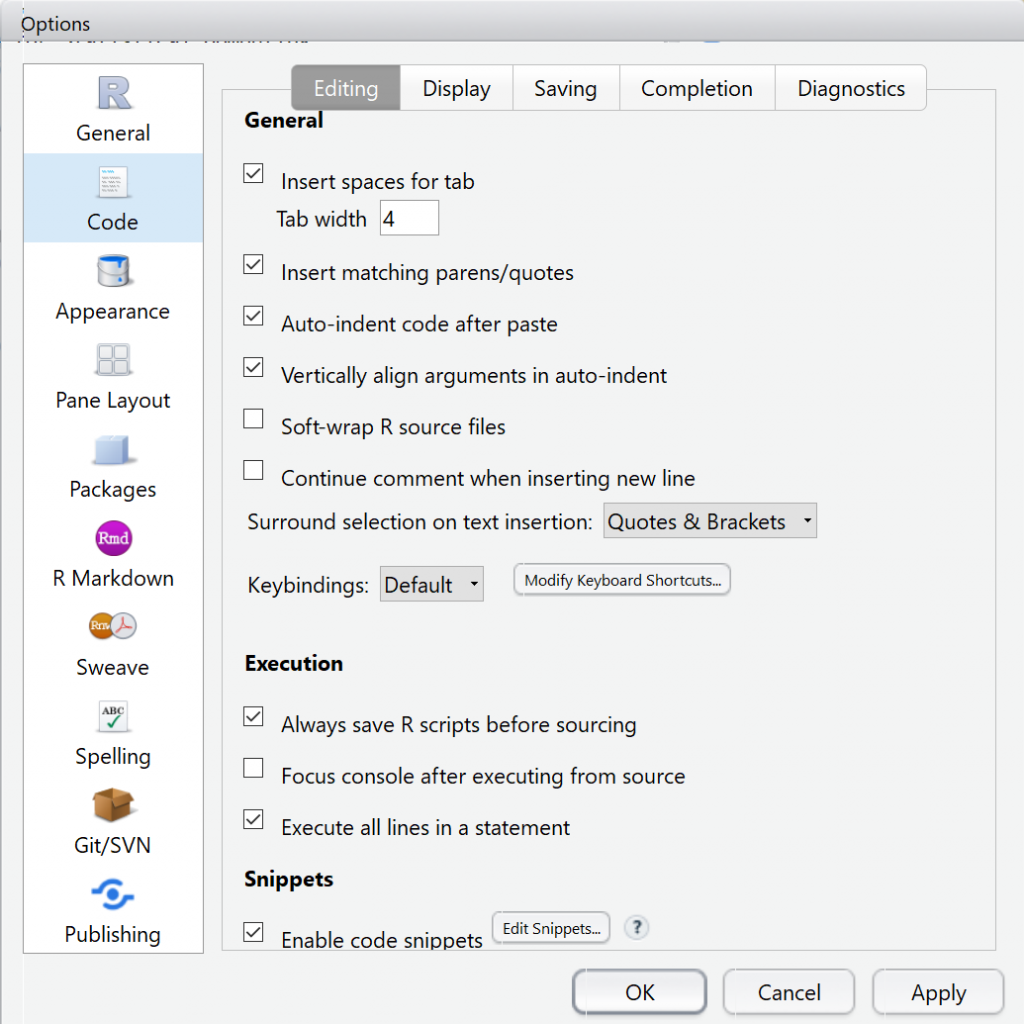
Task: Open Sweave via Rnw PDF icon
Action: [113, 626]
